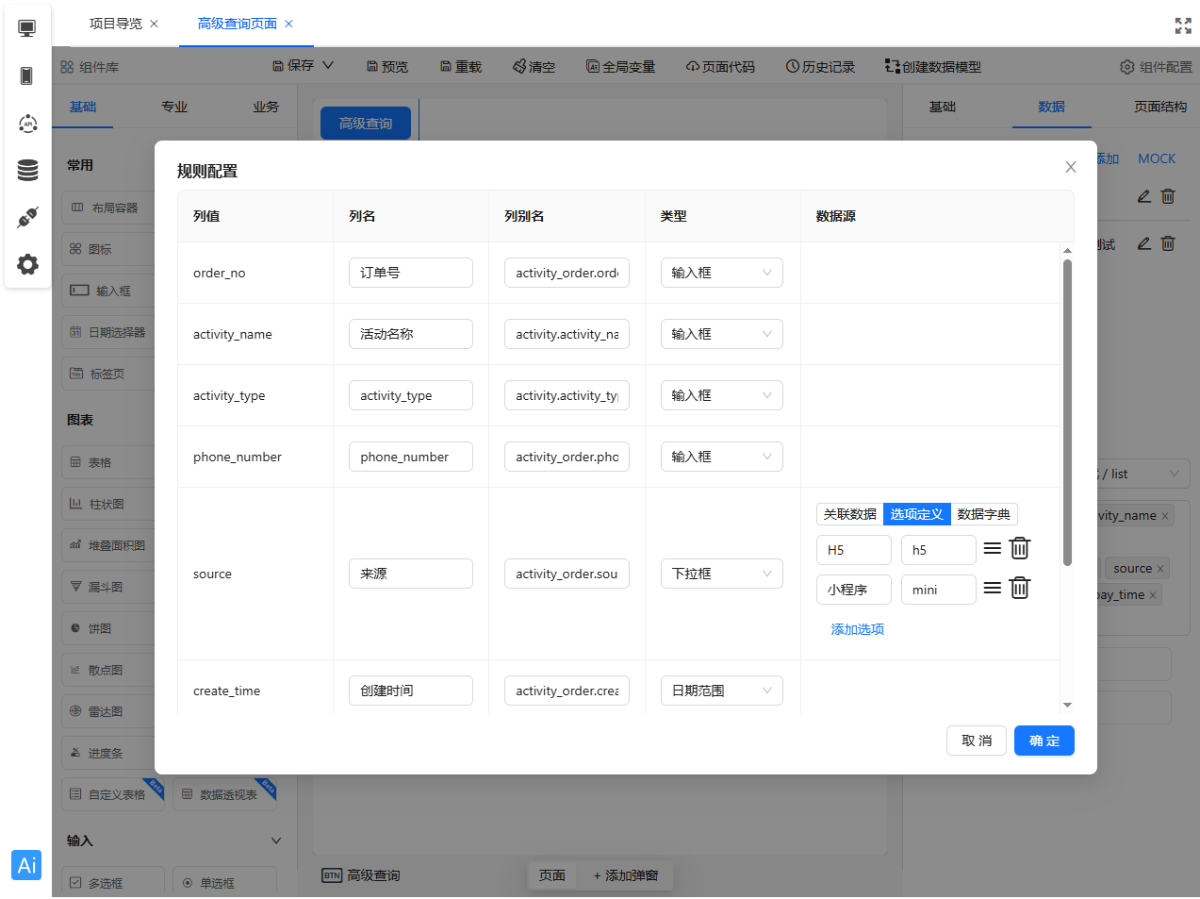
Task: Click the Ai assistant icon
Action: click(27, 865)
